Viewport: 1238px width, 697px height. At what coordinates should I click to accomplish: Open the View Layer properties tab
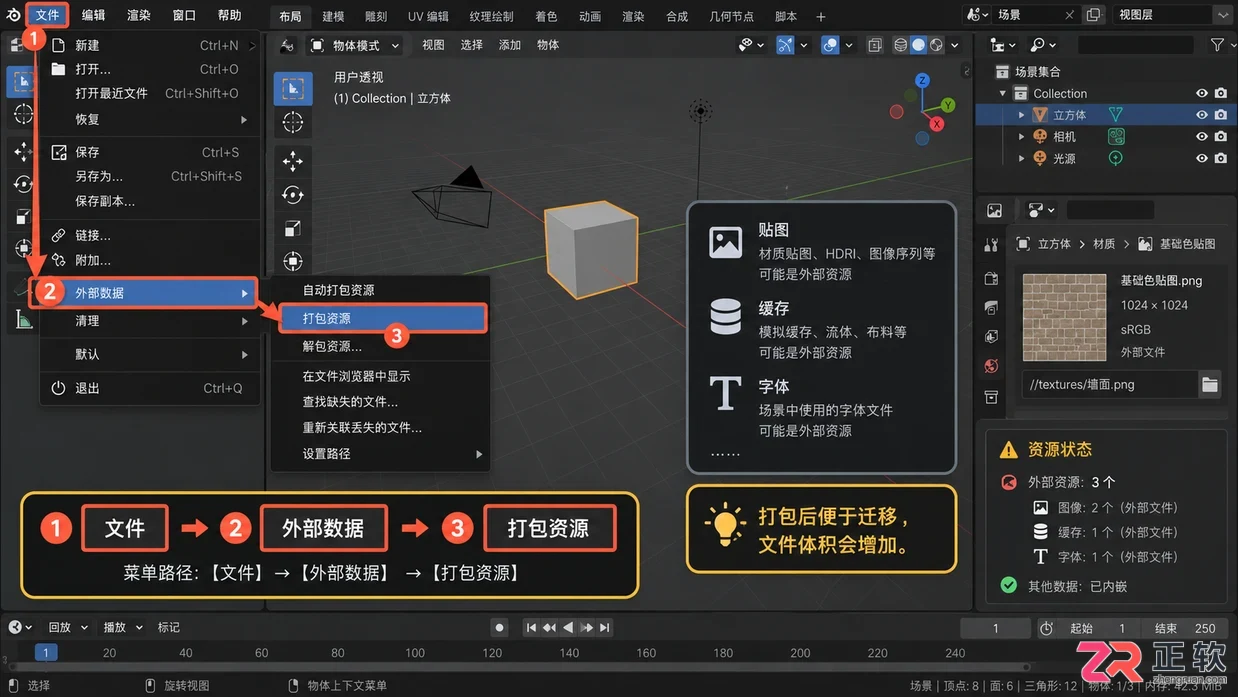991,308
